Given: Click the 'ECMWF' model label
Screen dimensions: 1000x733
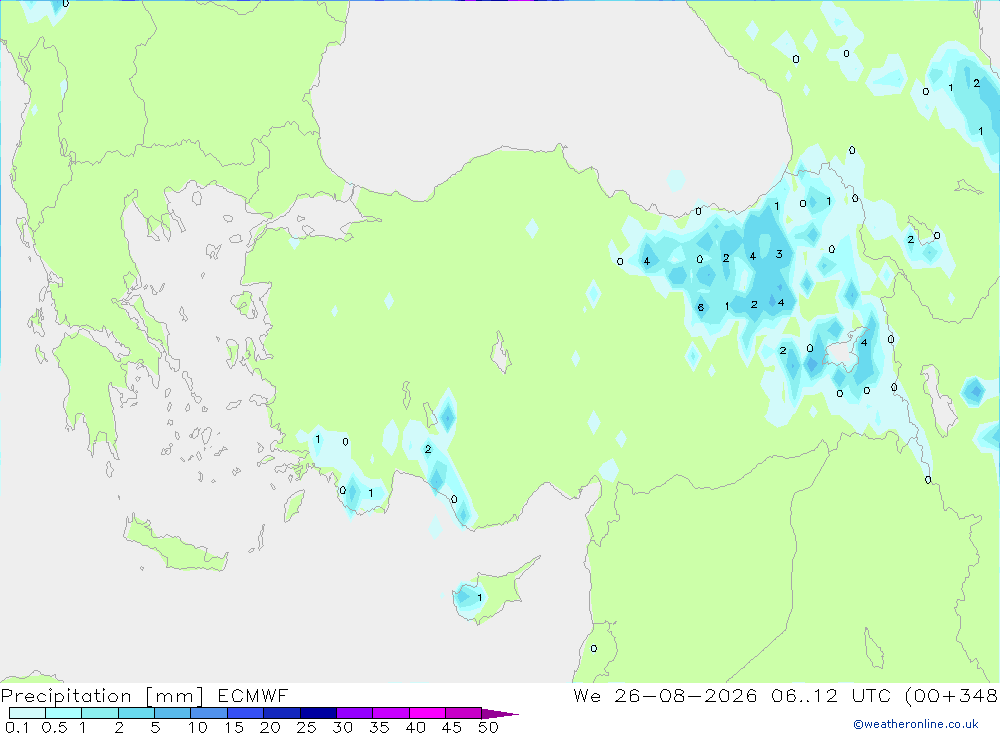Looking at the screenshot, I should click(253, 696).
